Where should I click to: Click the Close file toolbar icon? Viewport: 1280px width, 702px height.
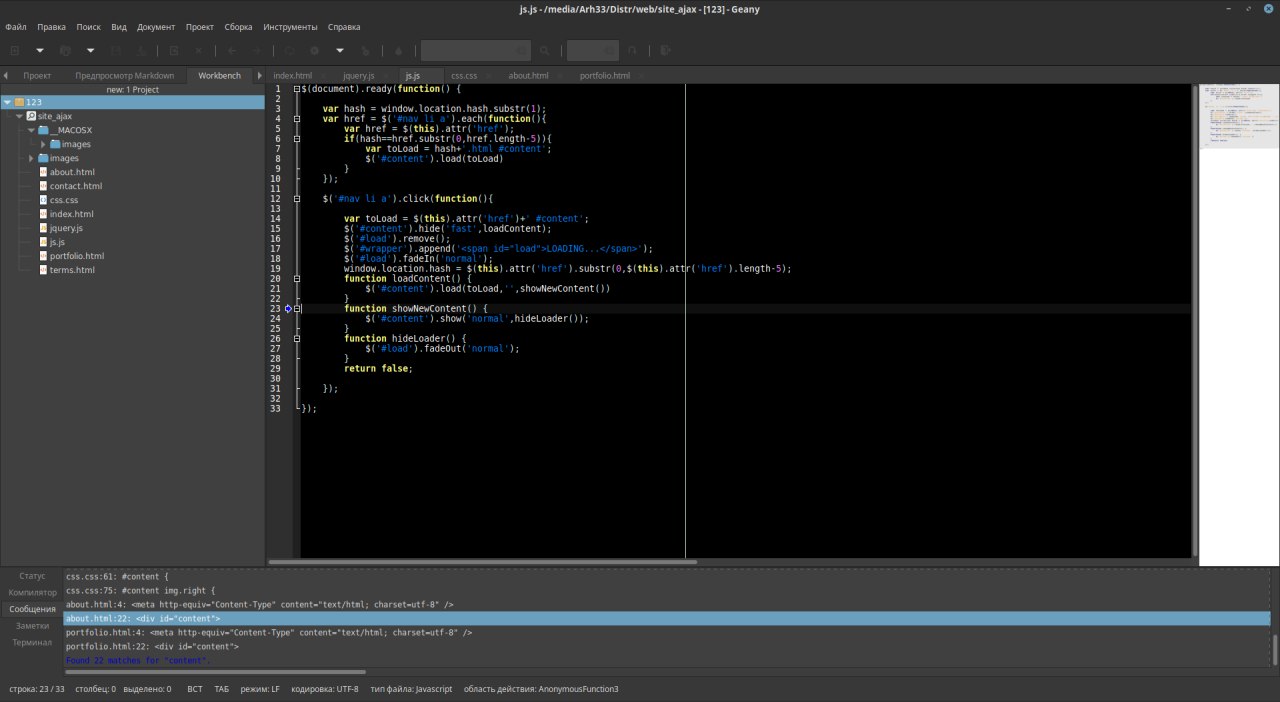[199, 50]
